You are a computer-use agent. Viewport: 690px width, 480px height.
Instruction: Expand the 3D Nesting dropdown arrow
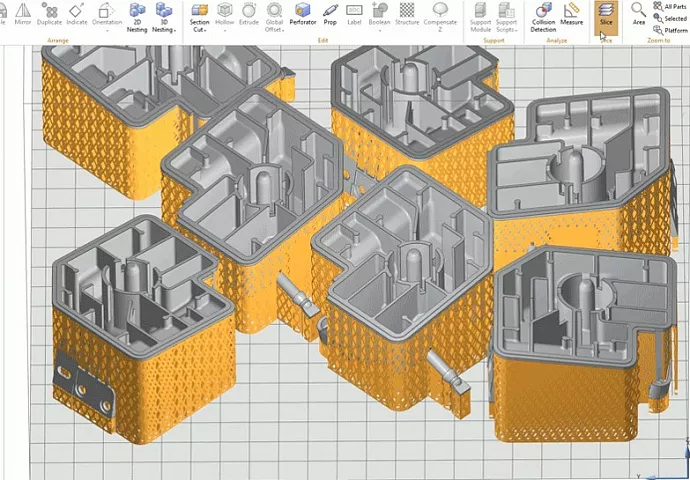click(x=175, y=30)
